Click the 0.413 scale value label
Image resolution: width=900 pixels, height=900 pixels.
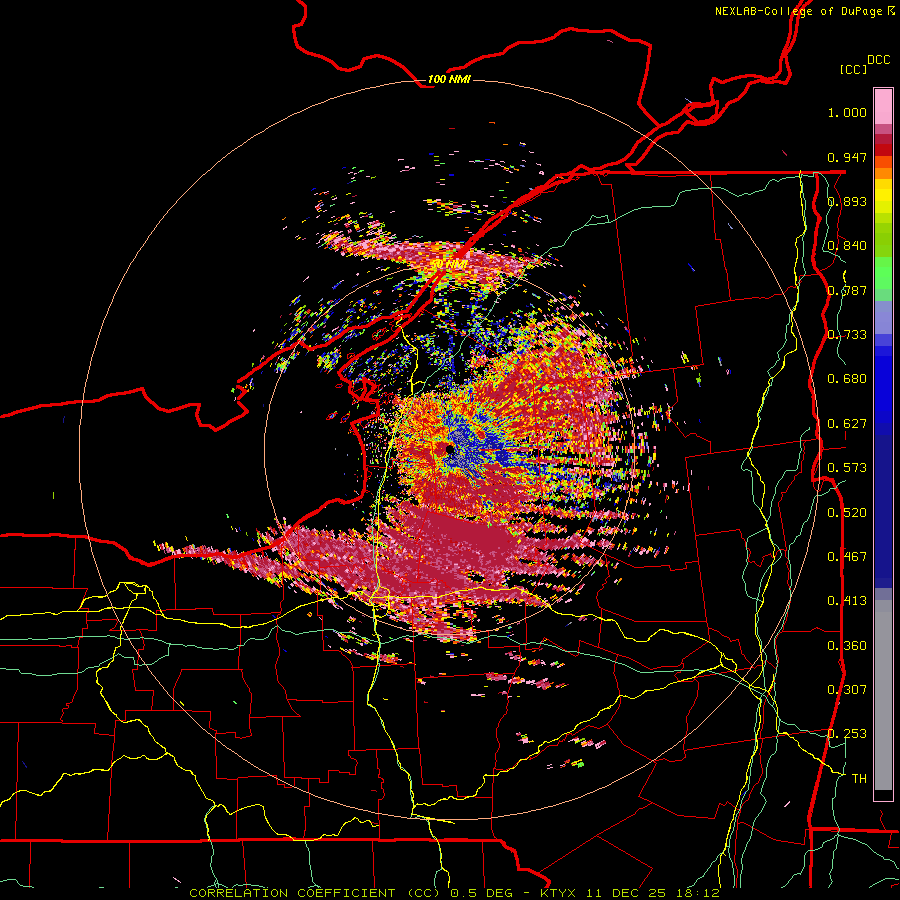click(847, 601)
